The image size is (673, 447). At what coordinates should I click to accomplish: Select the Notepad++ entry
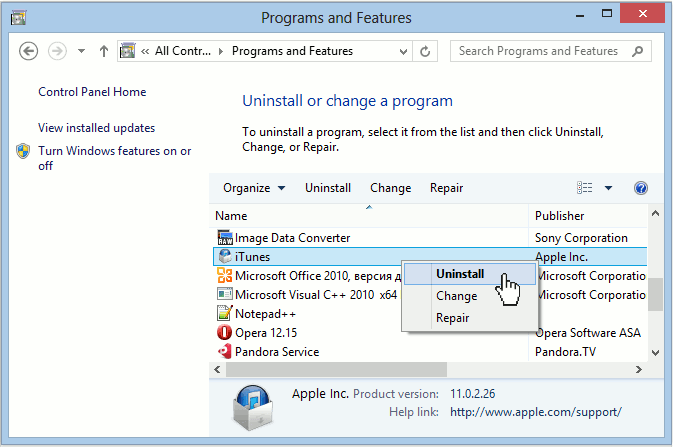[x=265, y=314]
